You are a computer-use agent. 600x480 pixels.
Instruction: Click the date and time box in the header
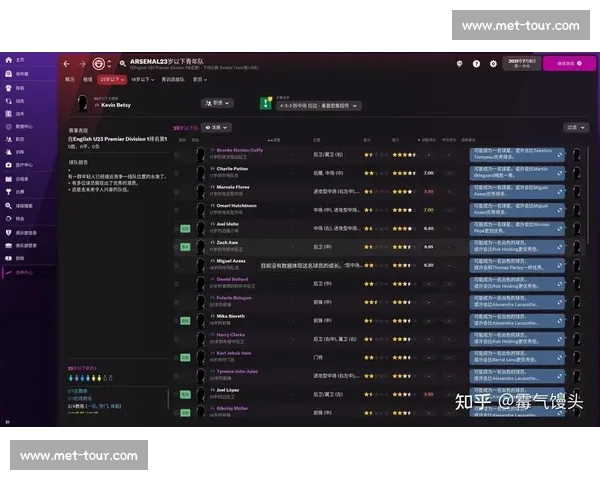[x=522, y=64]
